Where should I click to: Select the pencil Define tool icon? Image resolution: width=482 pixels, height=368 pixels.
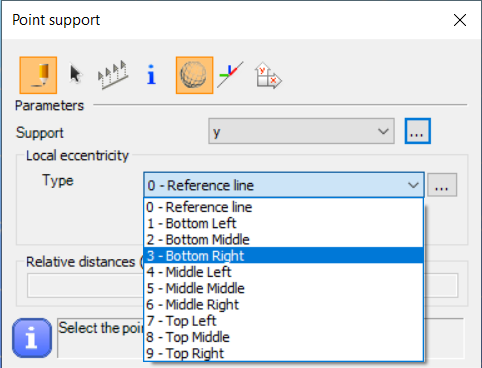38,75
